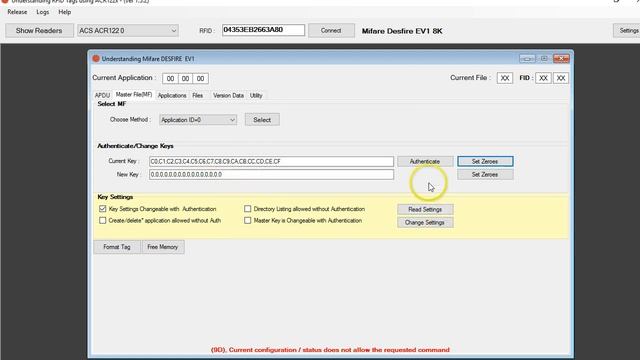Image resolution: width=640 pixels, height=360 pixels.
Task: Click the Mifare Desfire EV1 8K label
Action: pyautogui.click(x=402, y=31)
